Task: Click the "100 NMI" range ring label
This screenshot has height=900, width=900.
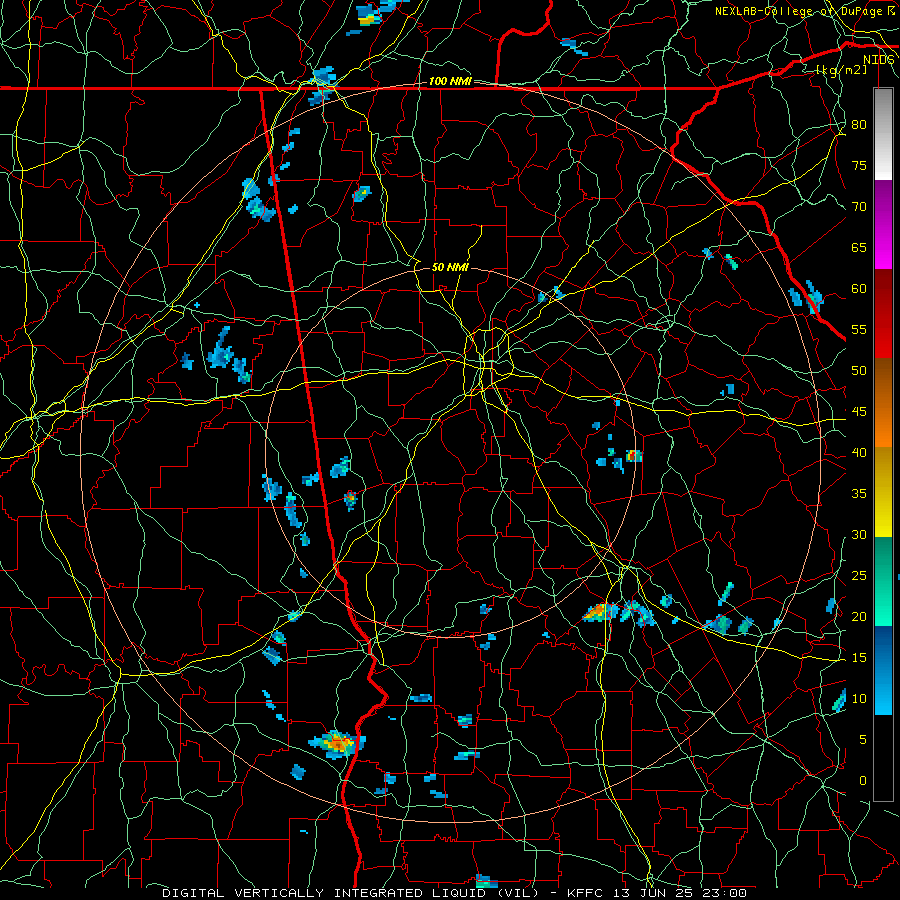Action: (450, 81)
